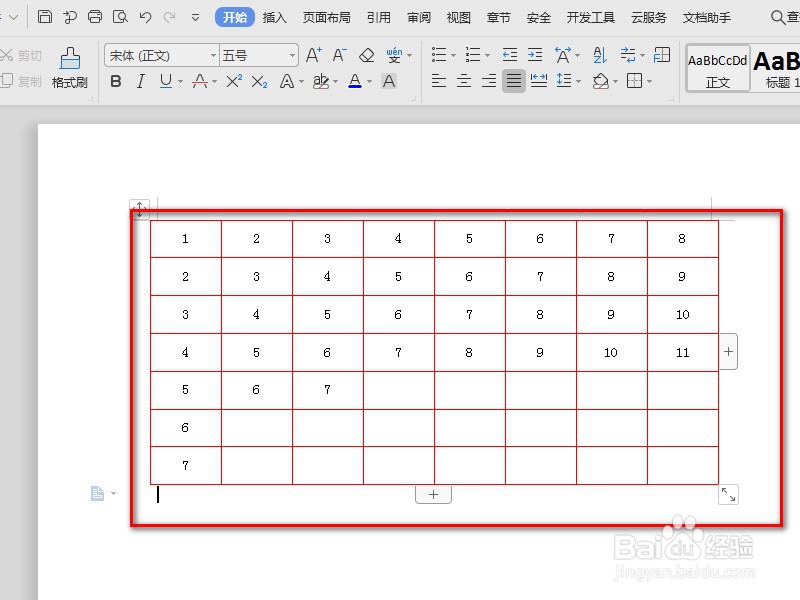Click the increase indent icon
Image resolution: width=800 pixels, height=600 pixels.
[x=535, y=55]
